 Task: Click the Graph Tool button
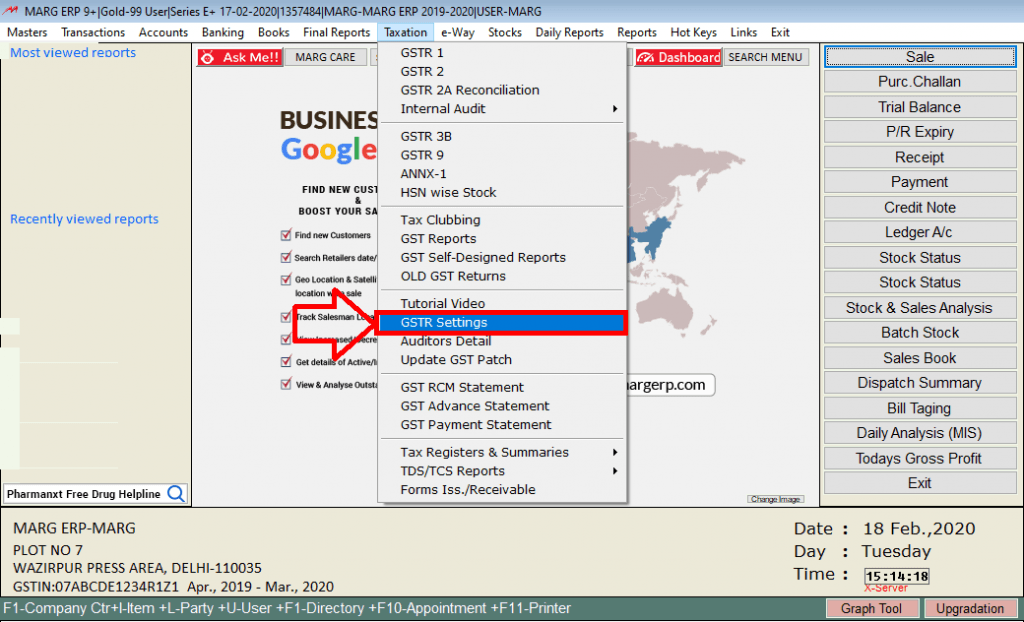click(x=871, y=608)
